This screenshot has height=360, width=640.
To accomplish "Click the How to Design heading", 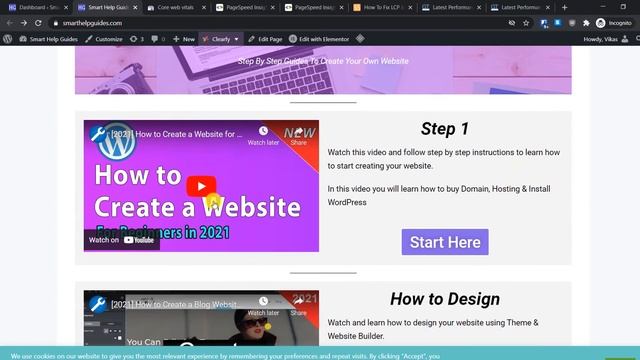I will (x=445, y=299).
